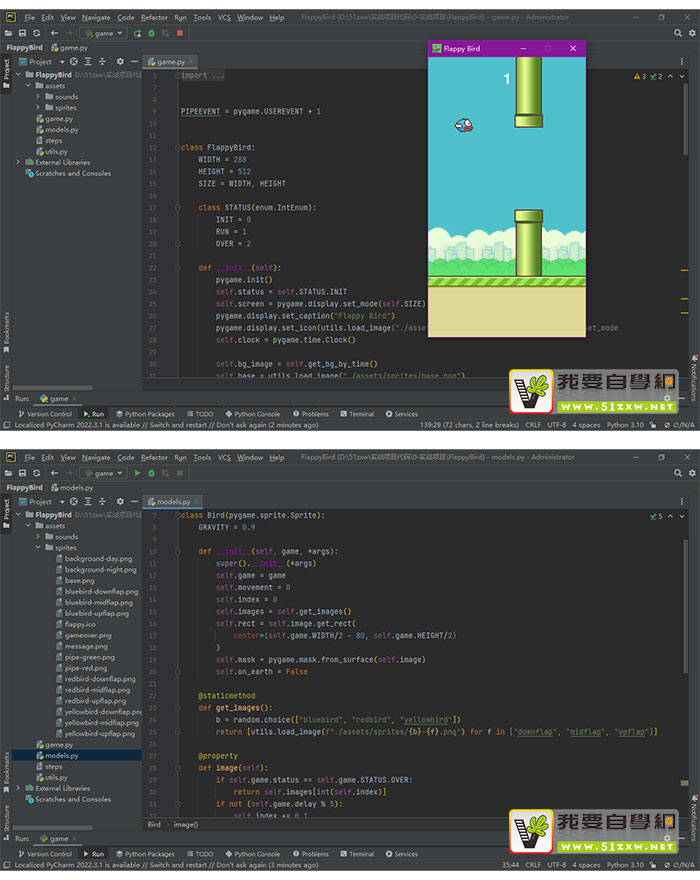Open Project panel gear options in game.py window

coord(120,62)
